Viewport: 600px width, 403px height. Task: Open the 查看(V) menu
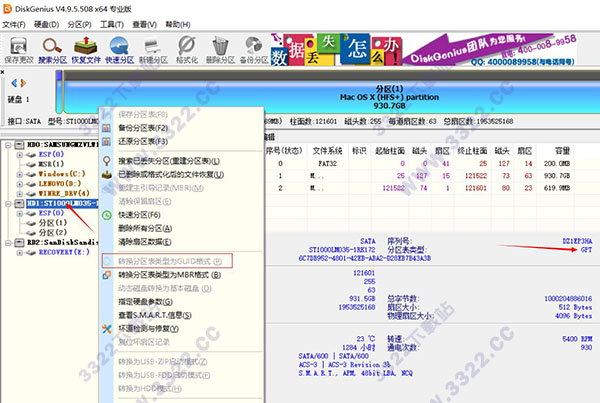145,24
